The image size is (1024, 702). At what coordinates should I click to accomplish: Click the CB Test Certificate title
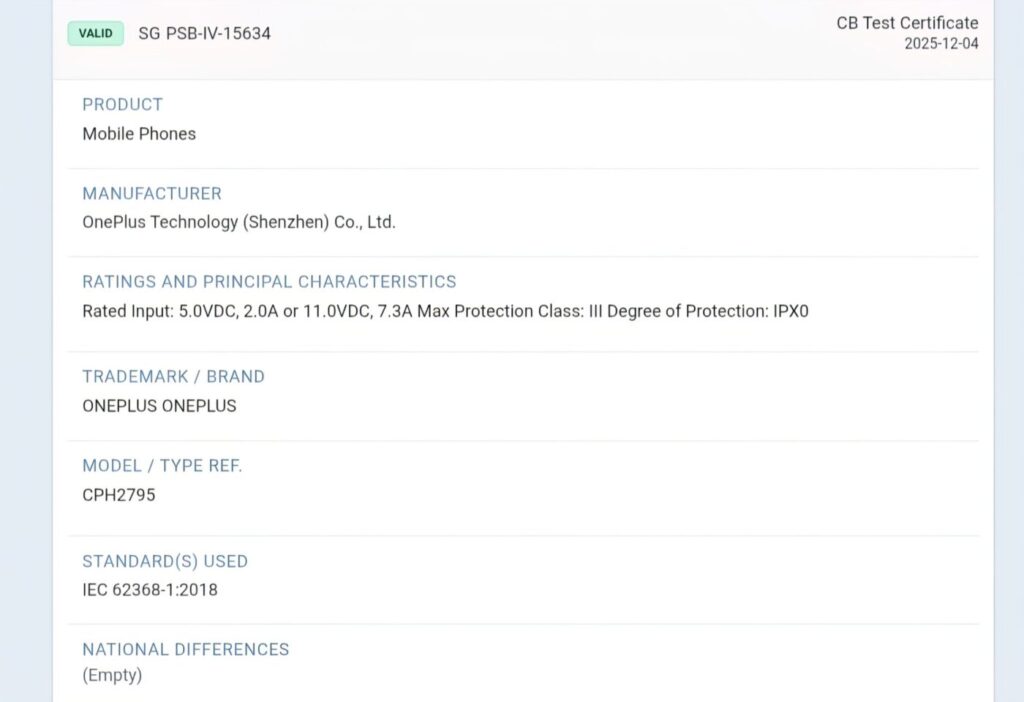click(907, 23)
